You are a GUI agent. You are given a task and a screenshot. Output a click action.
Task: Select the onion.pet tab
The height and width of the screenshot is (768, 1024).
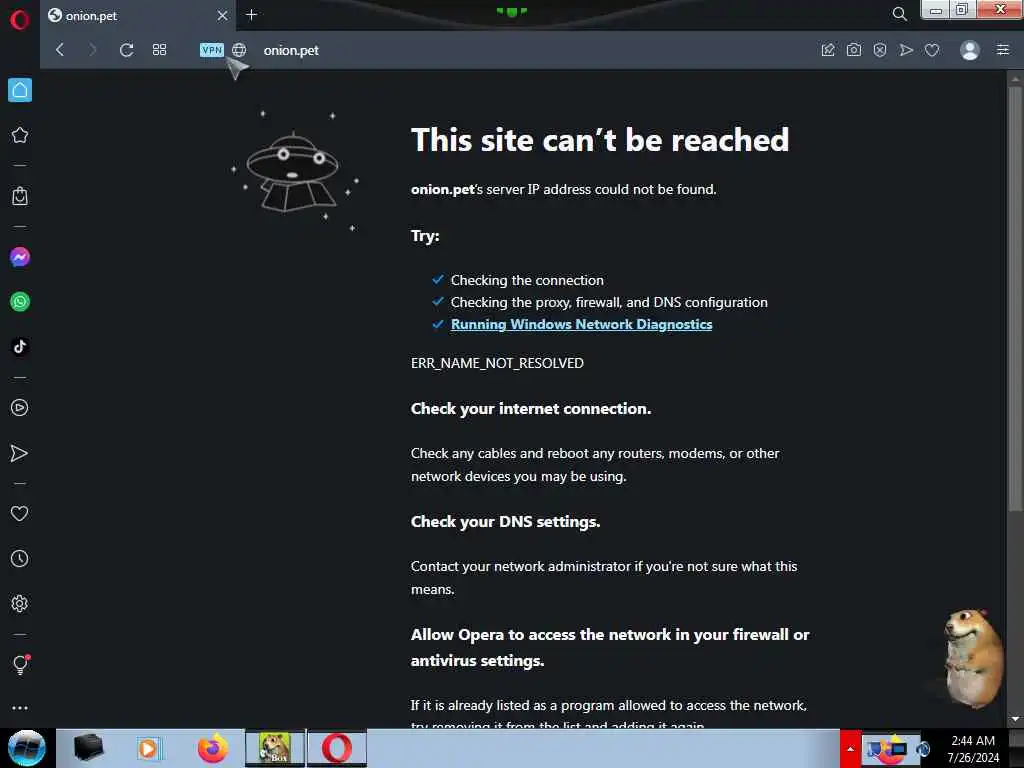(138, 16)
